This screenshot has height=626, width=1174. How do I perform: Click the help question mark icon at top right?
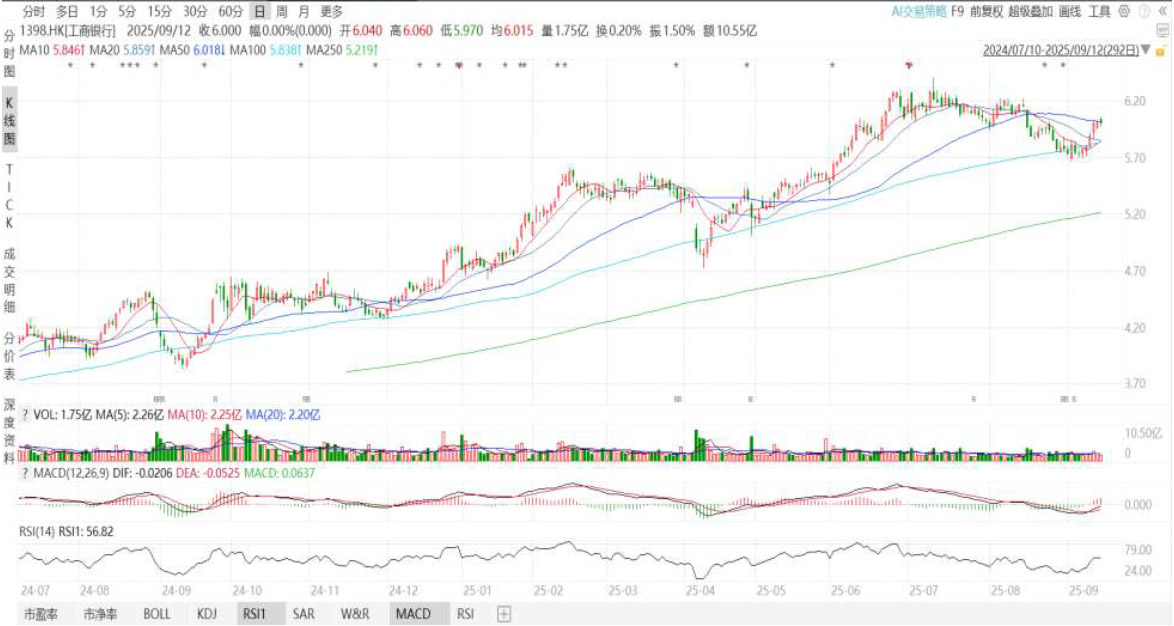(1143, 11)
